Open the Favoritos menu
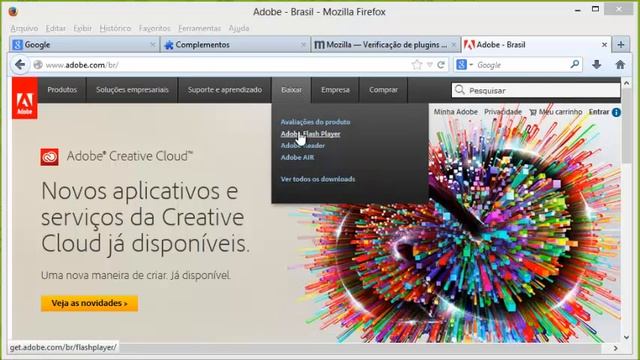 click(154, 28)
